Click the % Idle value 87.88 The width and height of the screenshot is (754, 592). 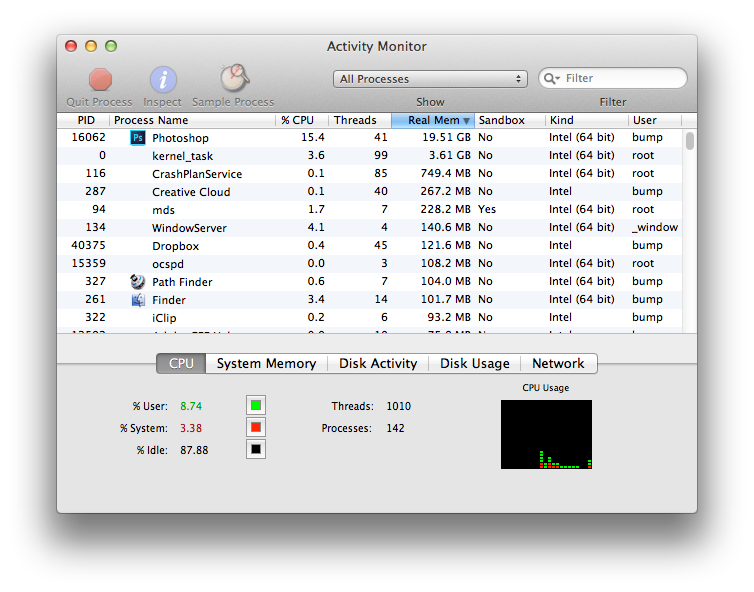pyautogui.click(x=194, y=450)
